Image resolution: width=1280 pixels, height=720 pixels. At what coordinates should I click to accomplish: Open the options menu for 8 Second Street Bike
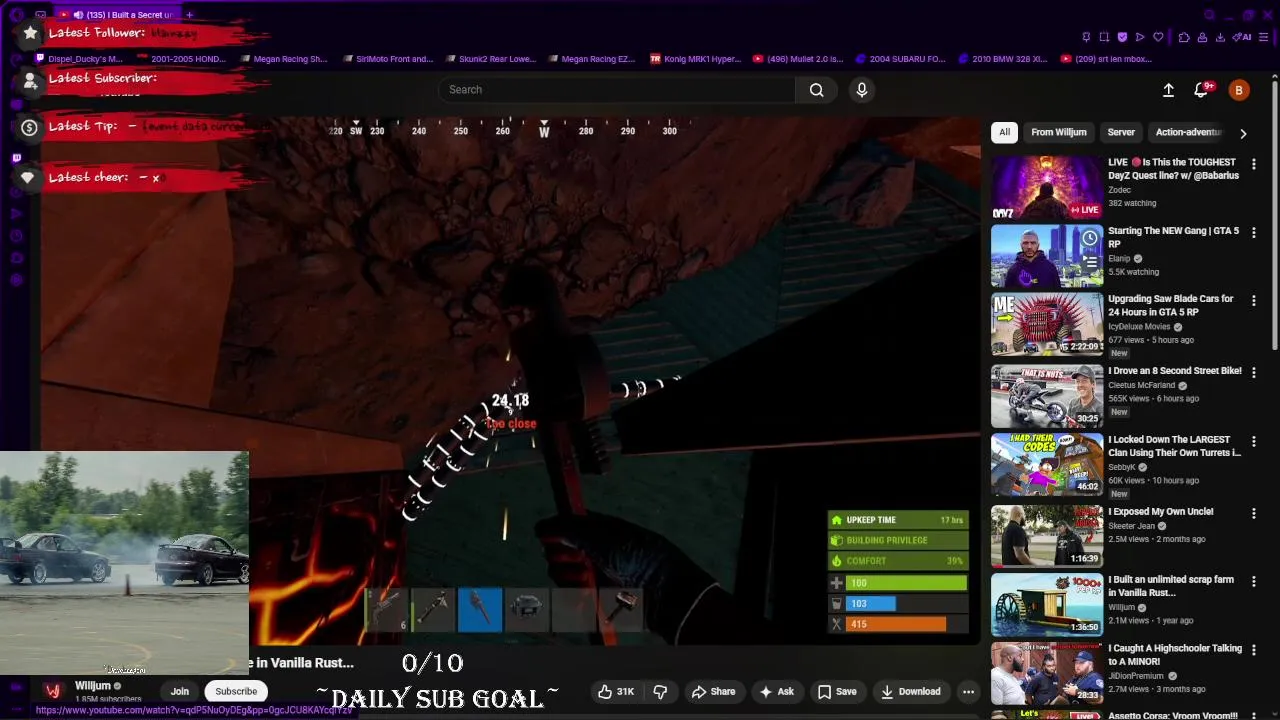[1254, 372]
